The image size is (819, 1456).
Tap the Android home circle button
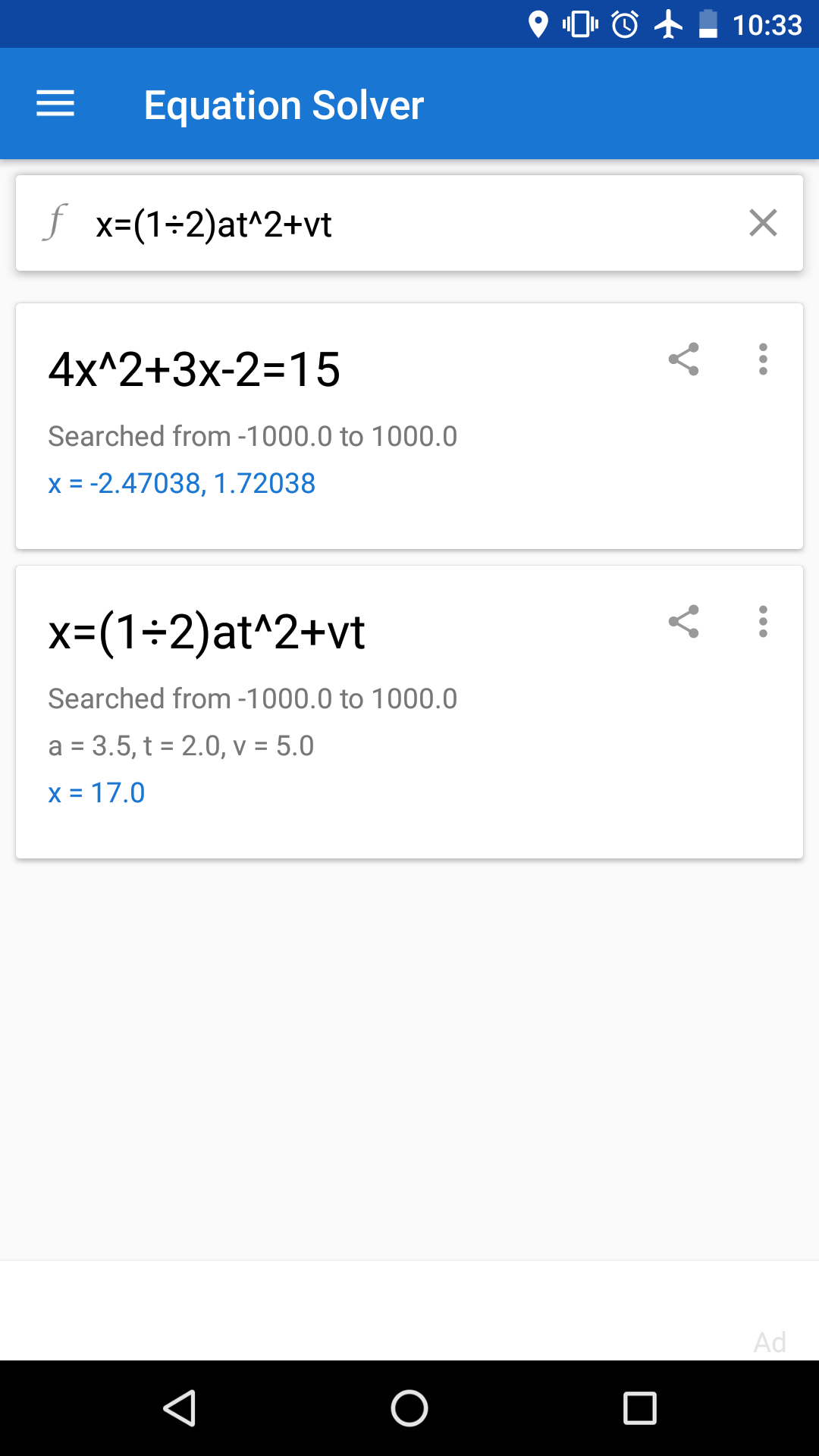409,1408
